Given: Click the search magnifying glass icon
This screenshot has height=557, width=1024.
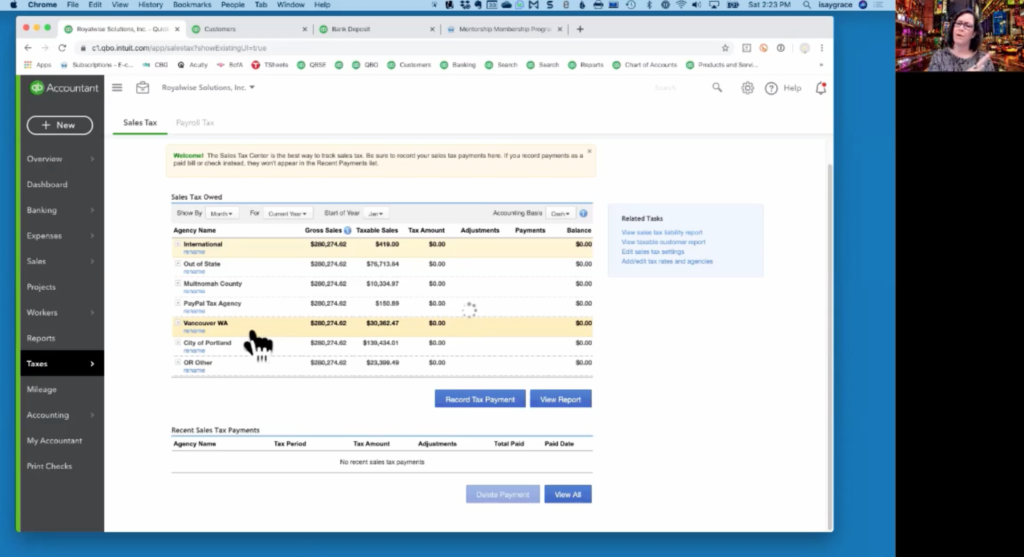Looking at the screenshot, I should 717,88.
